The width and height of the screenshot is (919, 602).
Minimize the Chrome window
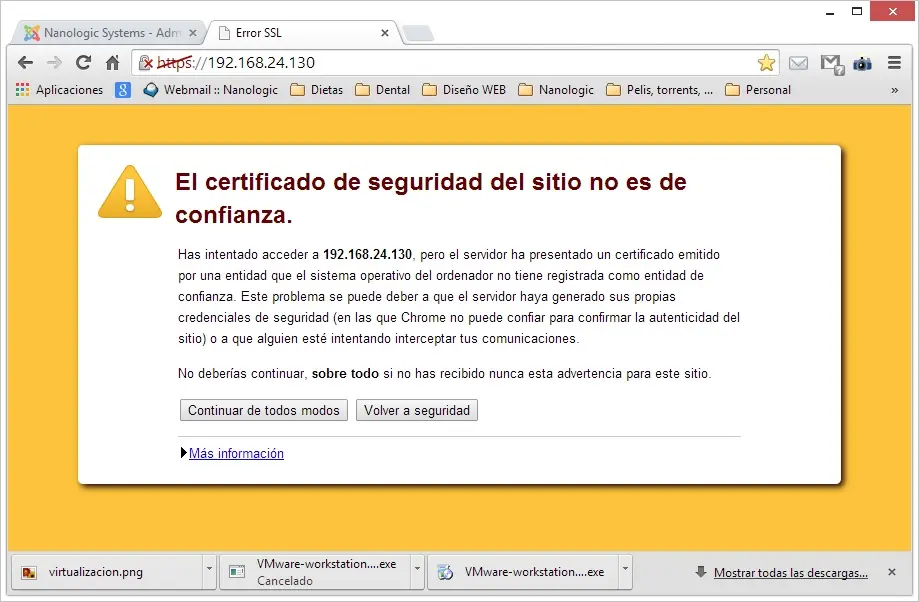pyautogui.click(x=830, y=12)
